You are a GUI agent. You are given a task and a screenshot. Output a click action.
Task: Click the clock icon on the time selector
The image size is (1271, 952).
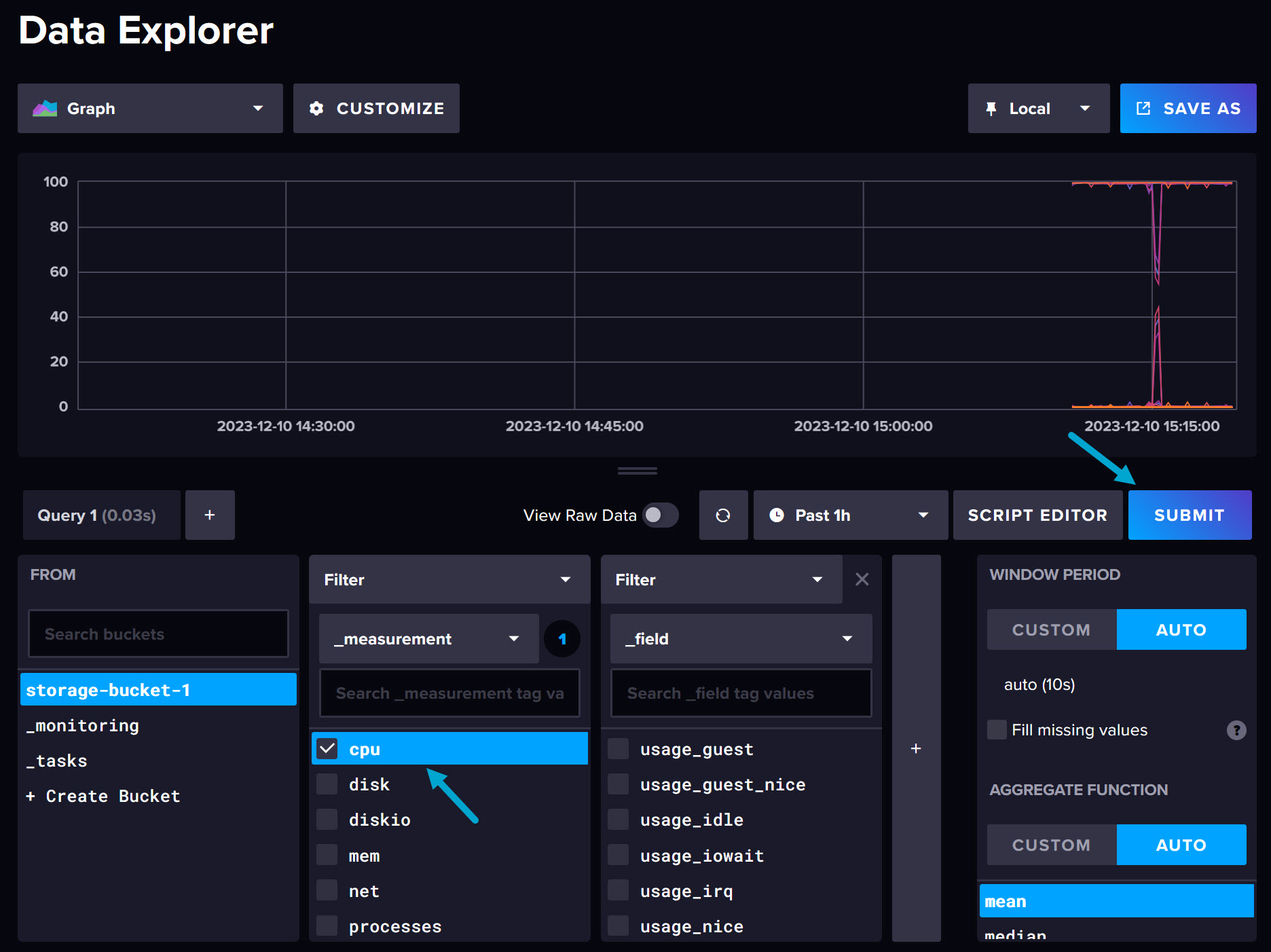pyautogui.click(x=777, y=515)
